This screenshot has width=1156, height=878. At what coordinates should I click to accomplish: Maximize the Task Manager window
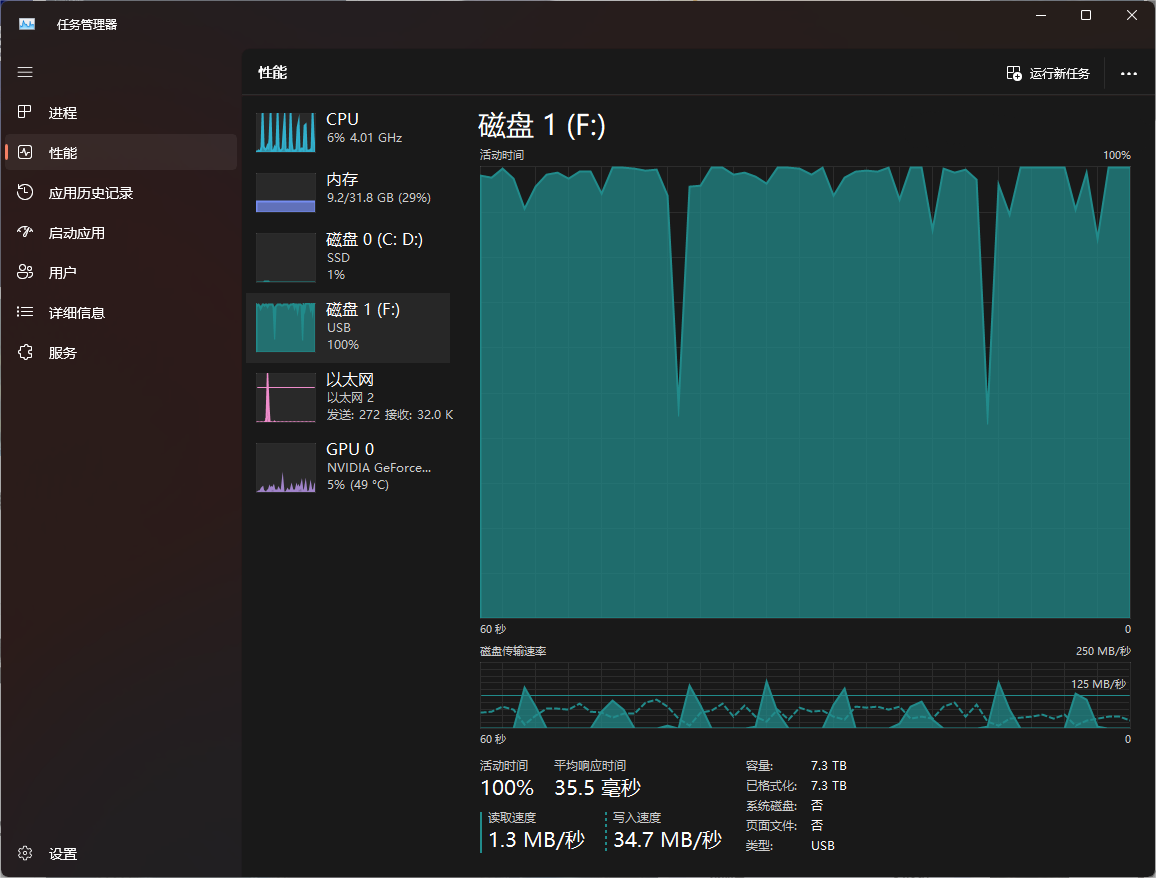point(1086,15)
